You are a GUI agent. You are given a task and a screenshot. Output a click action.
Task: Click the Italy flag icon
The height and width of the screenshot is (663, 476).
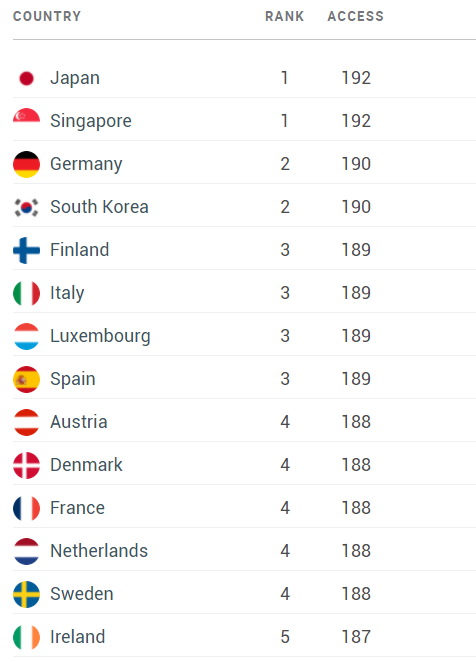(x=26, y=293)
